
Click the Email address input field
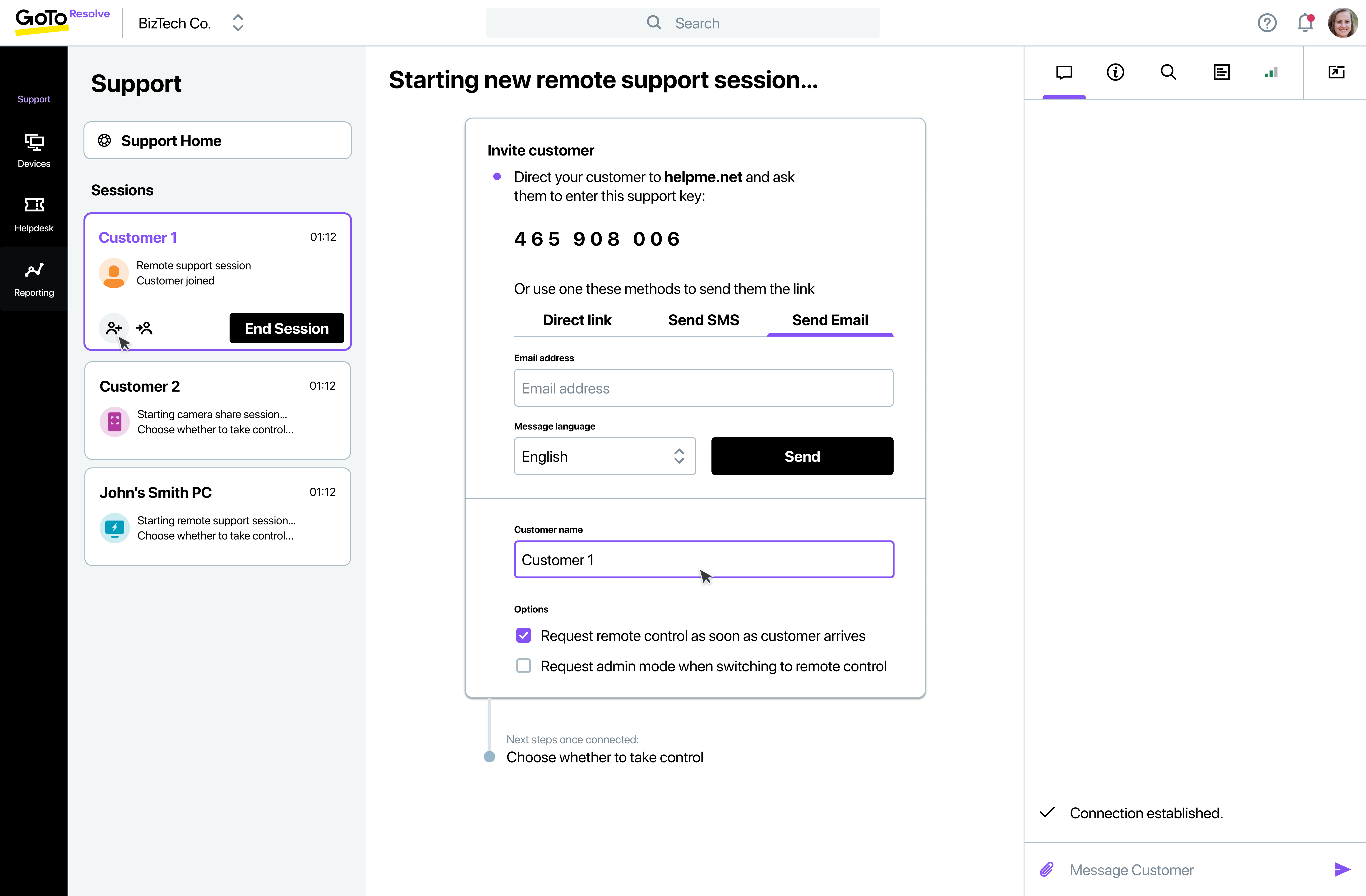[x=703, y=388]
